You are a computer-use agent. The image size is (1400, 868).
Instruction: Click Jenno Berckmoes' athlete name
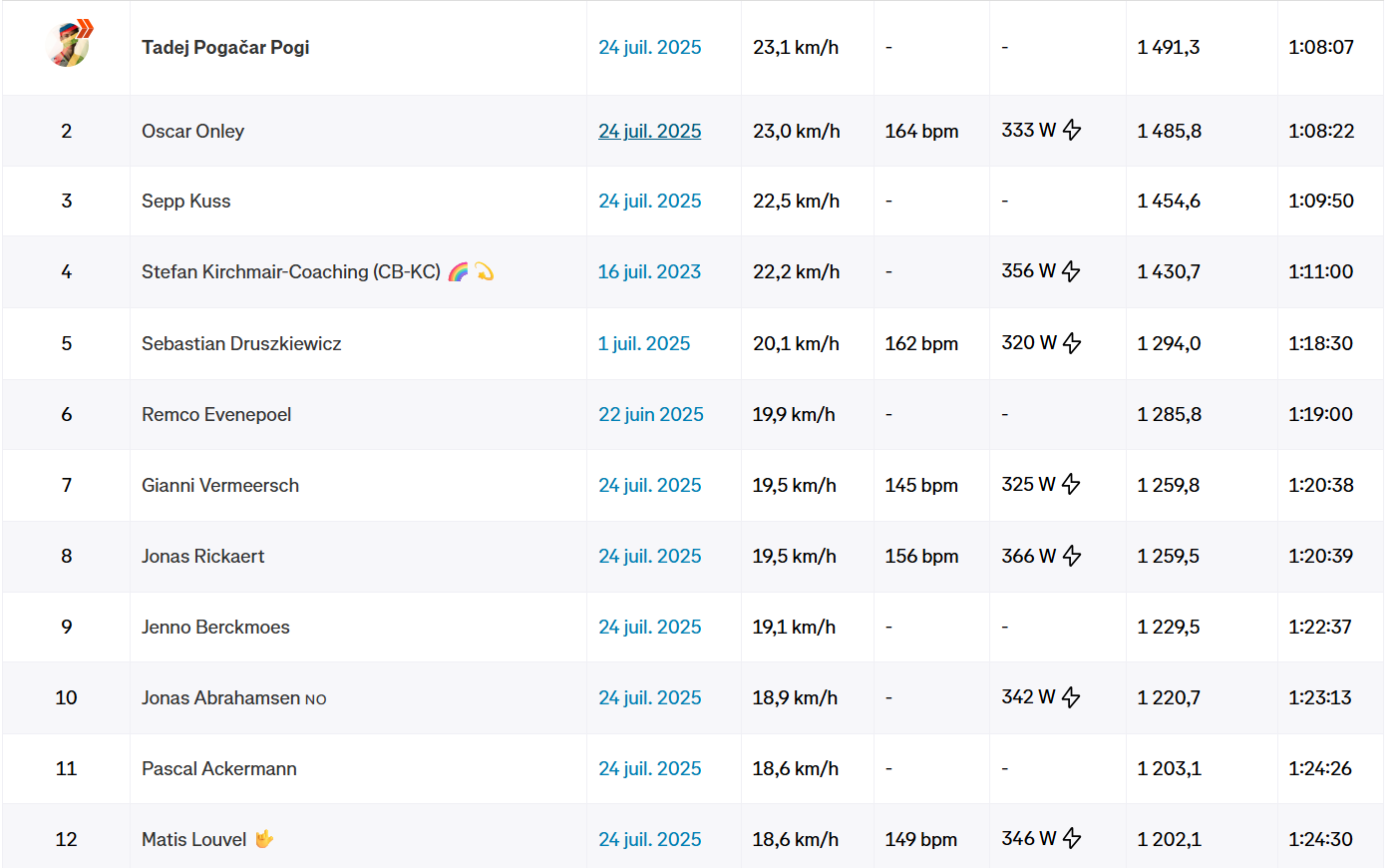tap(215, 627)
